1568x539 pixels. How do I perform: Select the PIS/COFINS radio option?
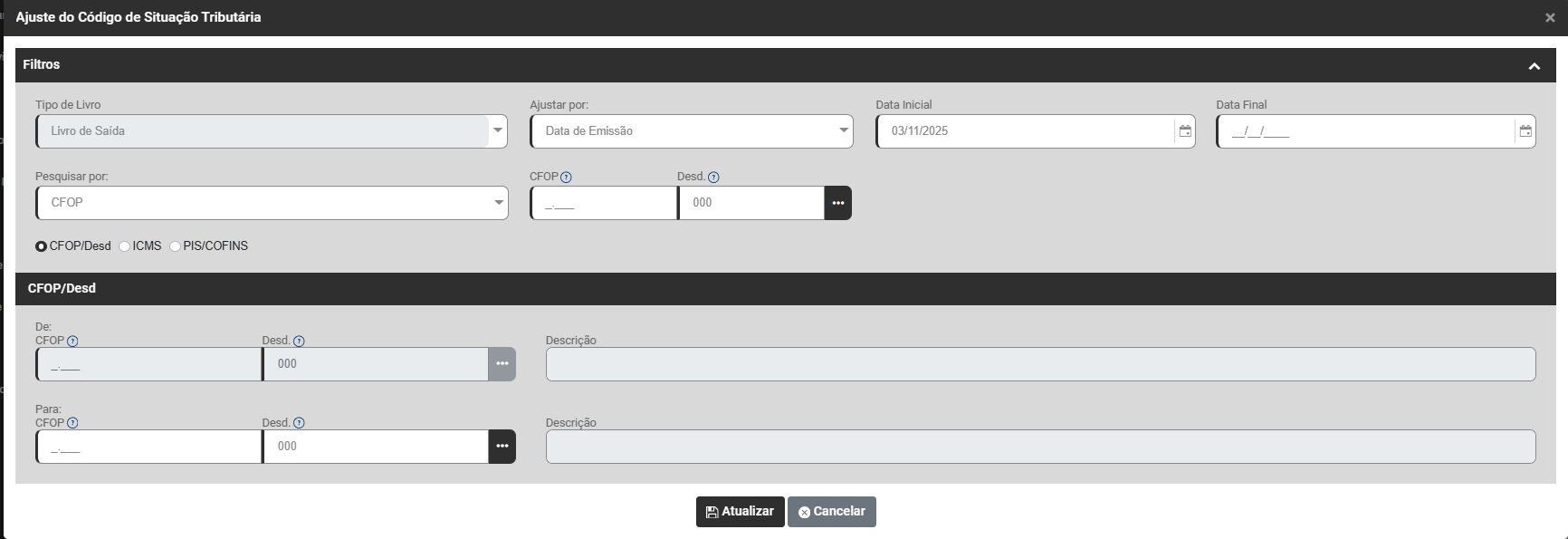pyautogui.click(x=175, y=246)
